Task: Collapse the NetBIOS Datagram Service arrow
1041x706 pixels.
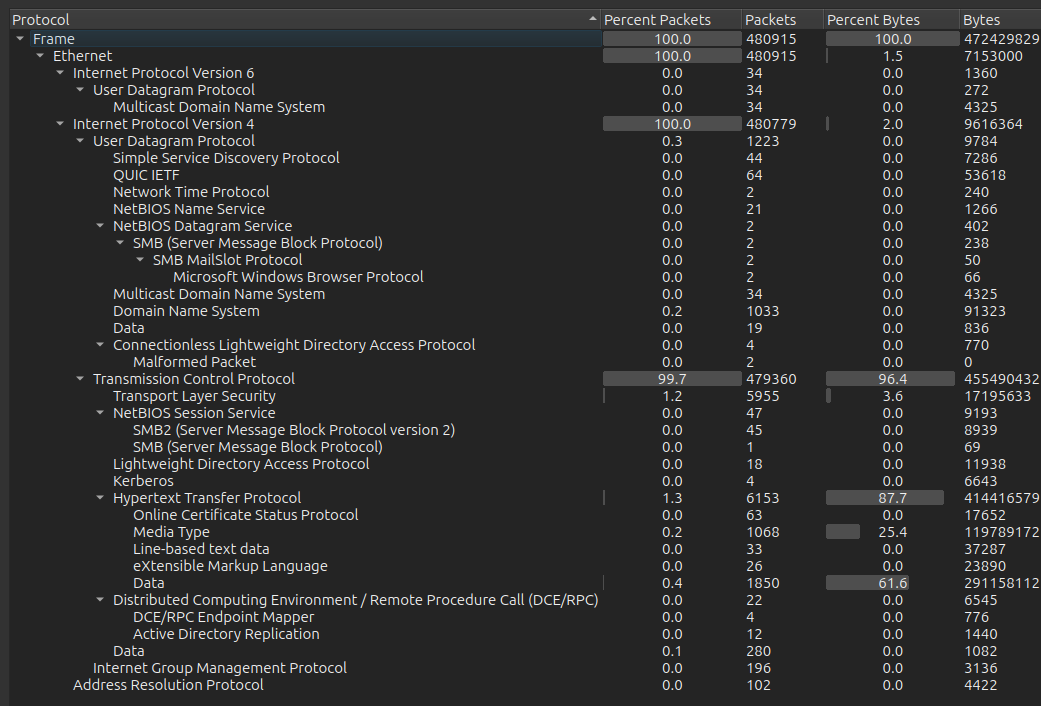Action: pos(100,226)
